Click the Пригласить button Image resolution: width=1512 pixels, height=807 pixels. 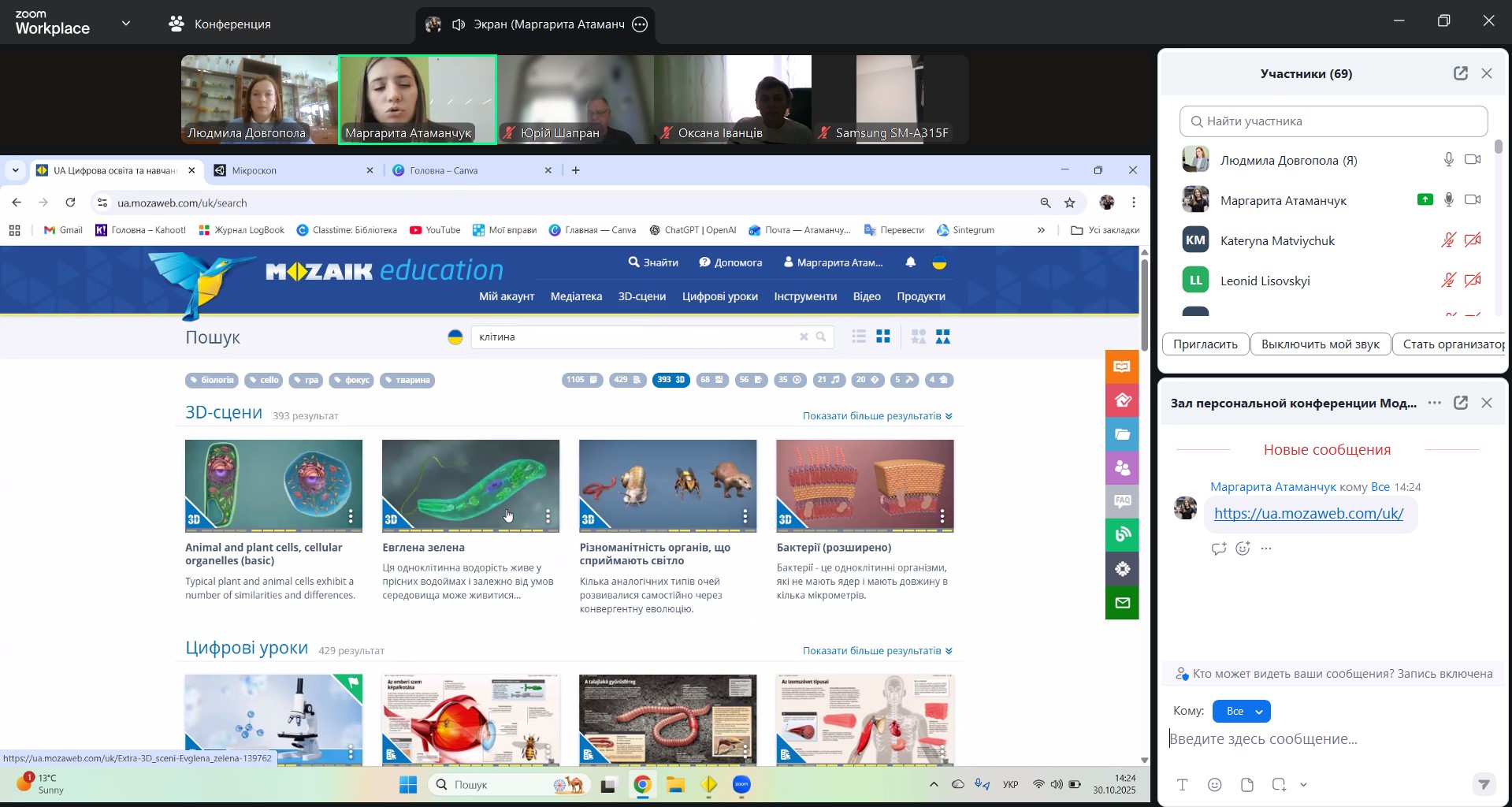coord(1205,344)
